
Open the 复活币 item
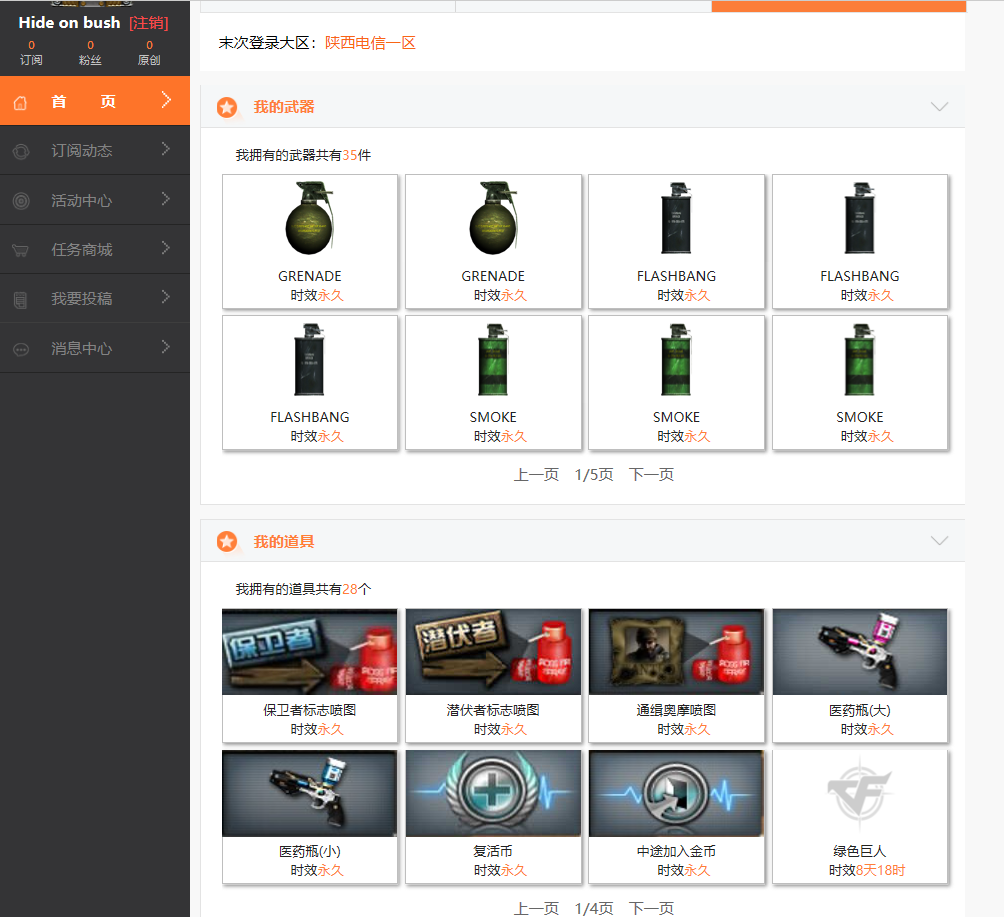(x=493, y=817)
